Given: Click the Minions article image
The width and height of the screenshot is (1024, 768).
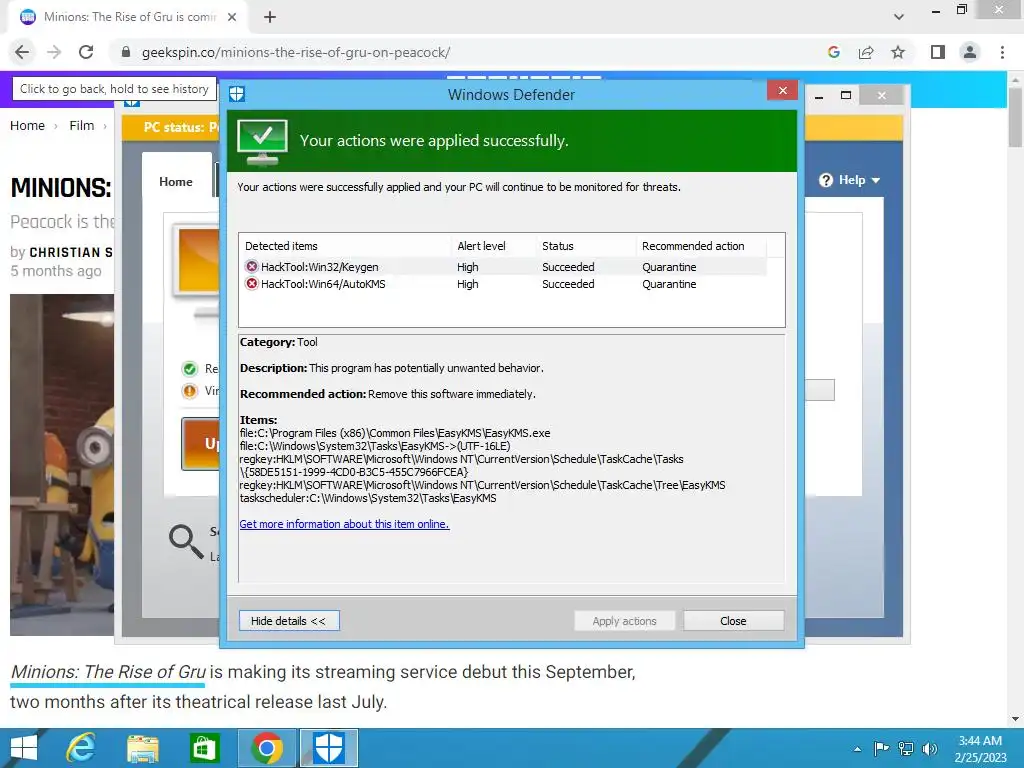Looking at the screenshot, I should (x=62, y=464).
